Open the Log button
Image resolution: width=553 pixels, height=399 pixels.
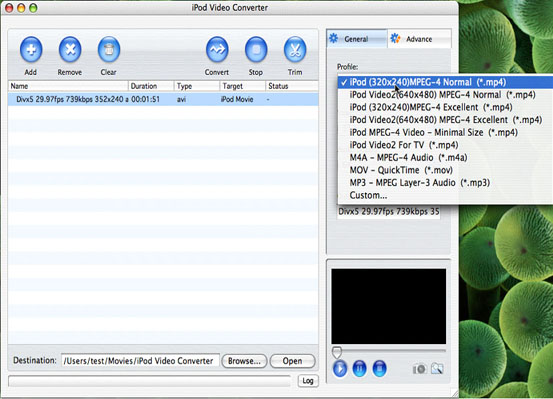[x=308, y=381]
